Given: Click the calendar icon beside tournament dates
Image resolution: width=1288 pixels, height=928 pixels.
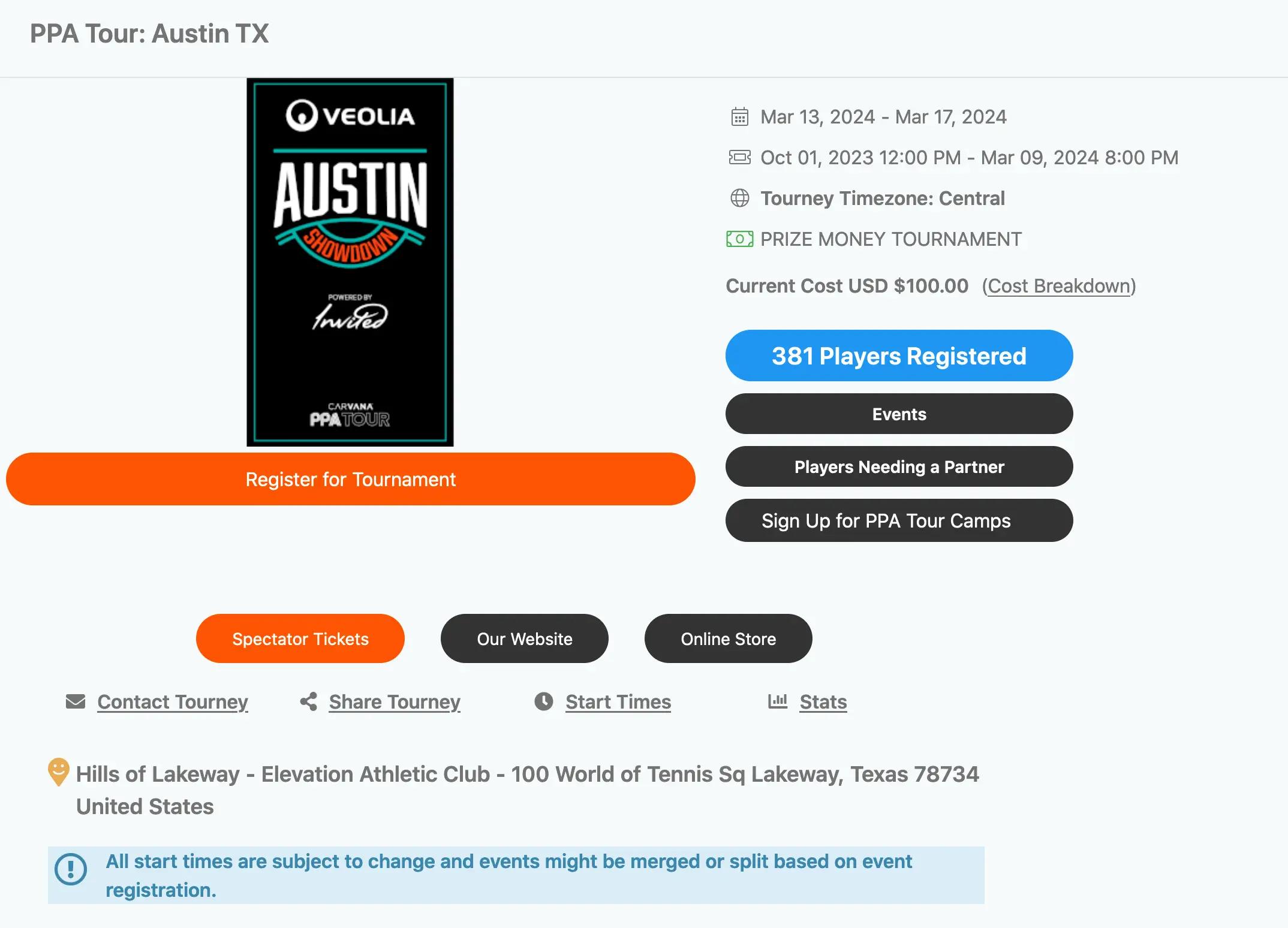Looking at the screenshot, I should tap(740, 116).
